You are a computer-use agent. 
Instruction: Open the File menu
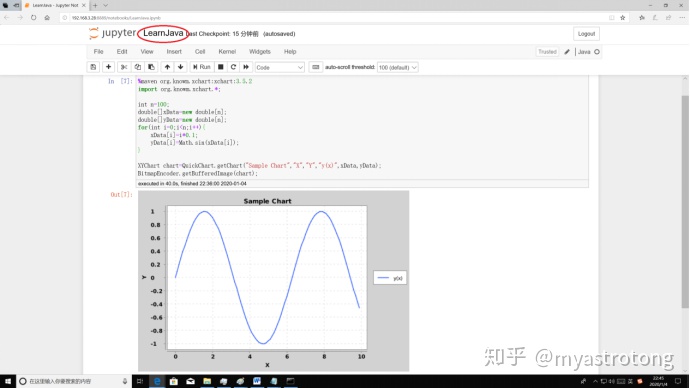coord(99,51)
